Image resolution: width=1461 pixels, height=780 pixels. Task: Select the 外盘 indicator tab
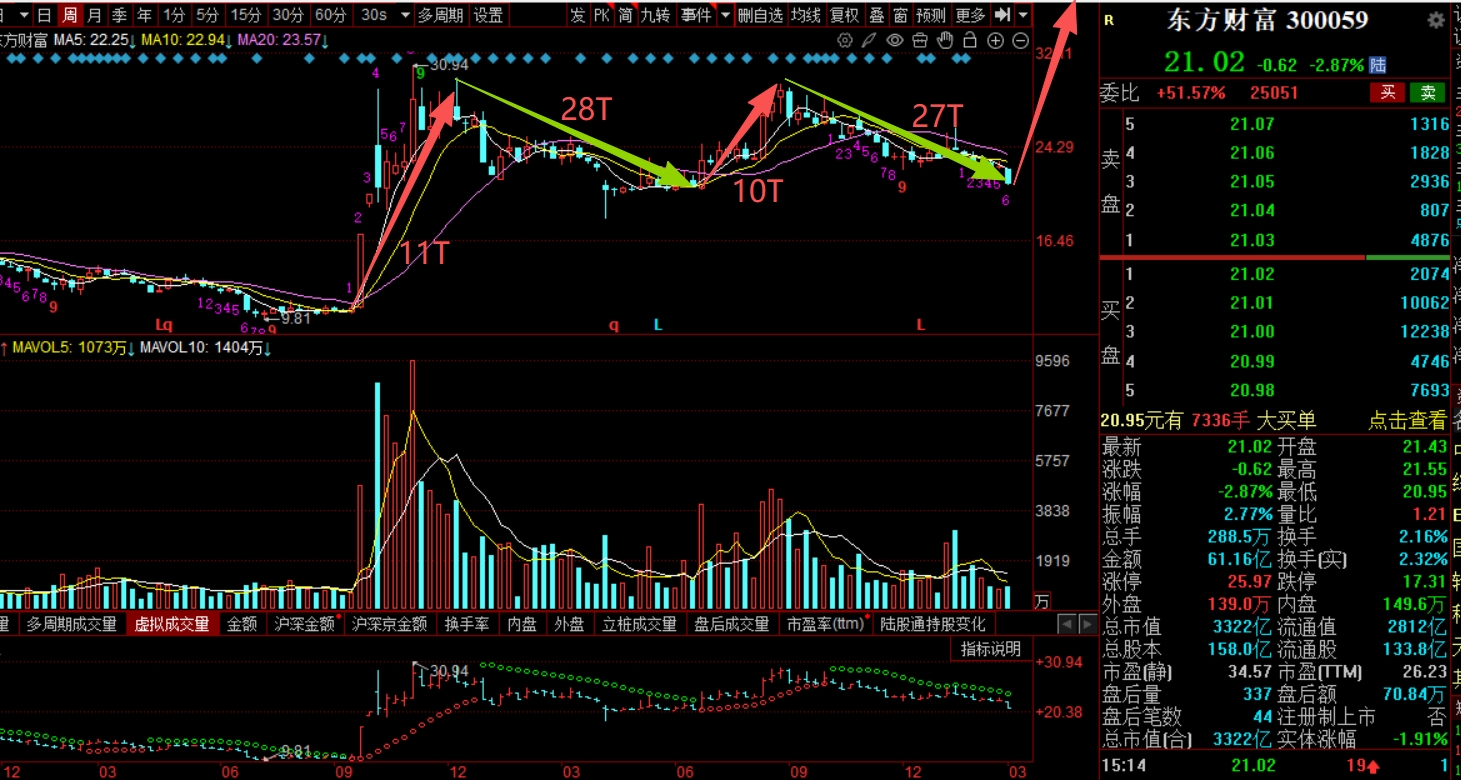click(x=569, y=624)
